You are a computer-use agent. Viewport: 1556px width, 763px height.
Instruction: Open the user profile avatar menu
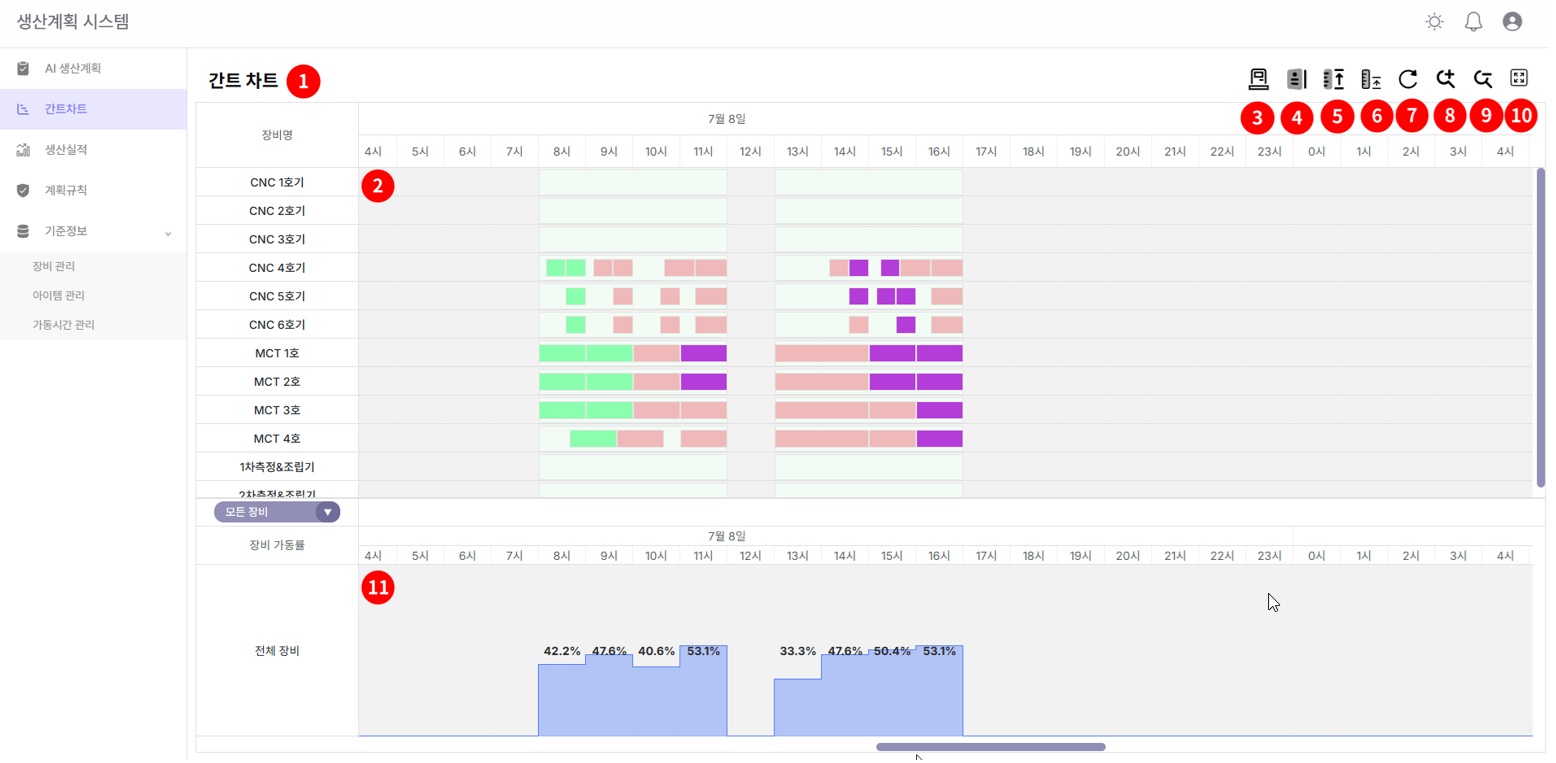point(1511,21)
